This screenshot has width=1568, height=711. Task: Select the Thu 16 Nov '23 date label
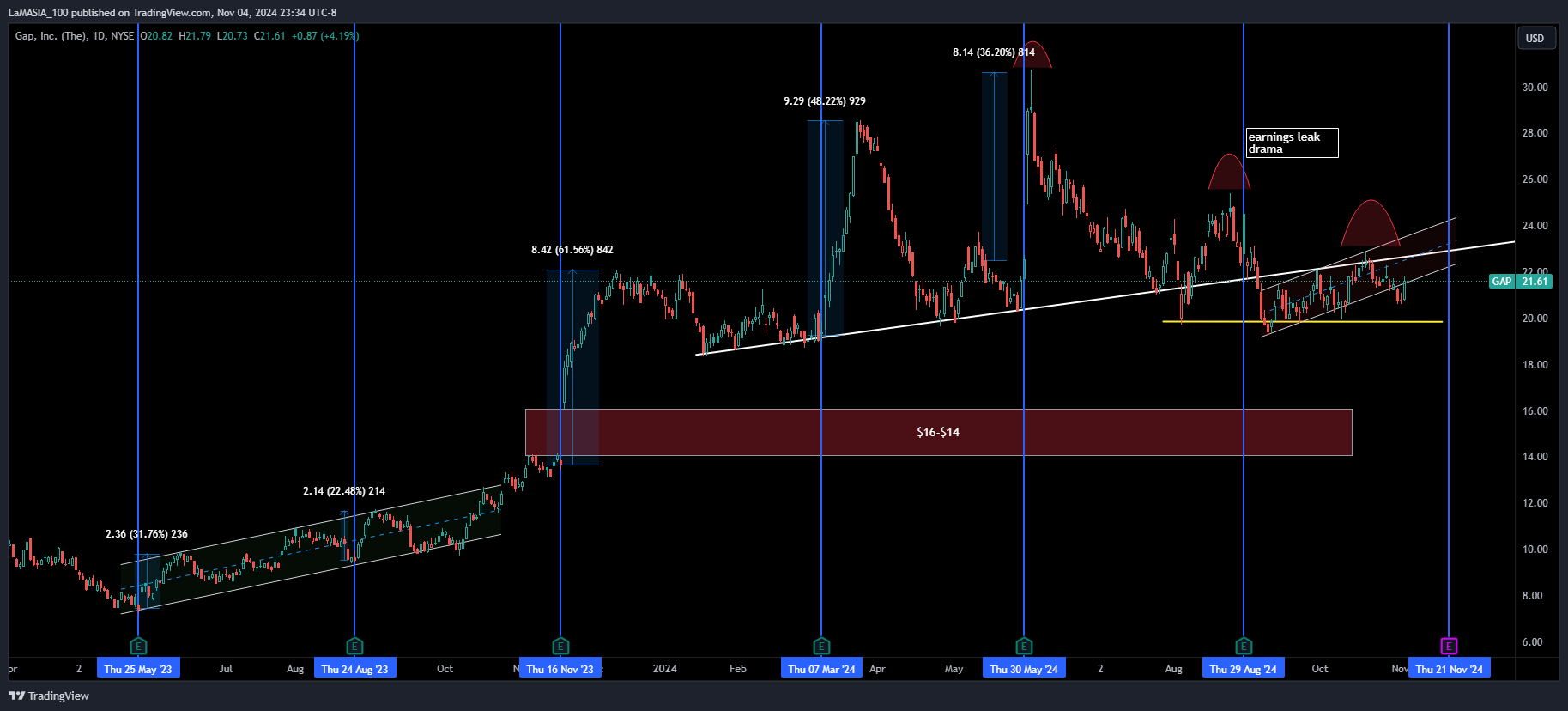click(x=560, y=669)
